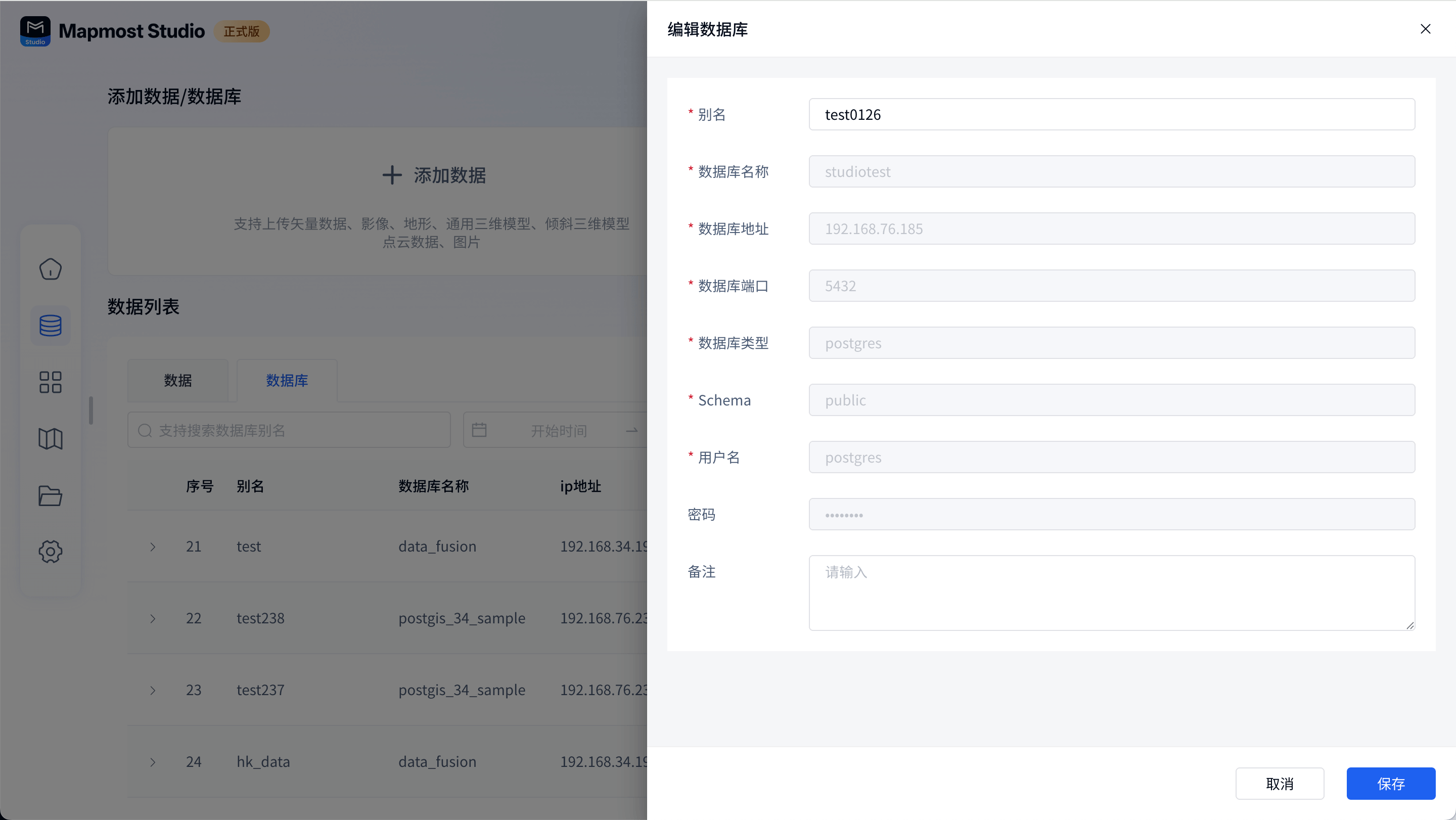Switch to the 数据库 tab
Image resolution: width=1456 pixels, height=820 pixels.
coord(287,380)
